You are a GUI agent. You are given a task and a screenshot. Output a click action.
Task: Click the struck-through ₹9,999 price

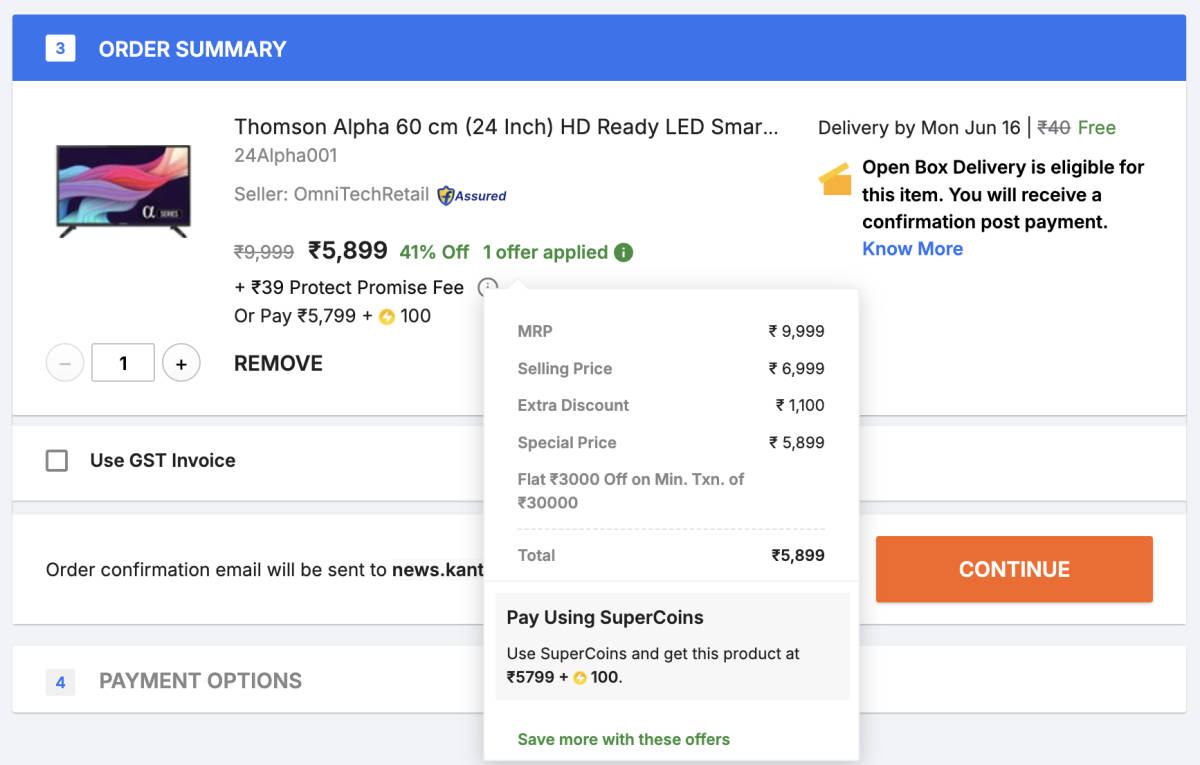point(264,253)
